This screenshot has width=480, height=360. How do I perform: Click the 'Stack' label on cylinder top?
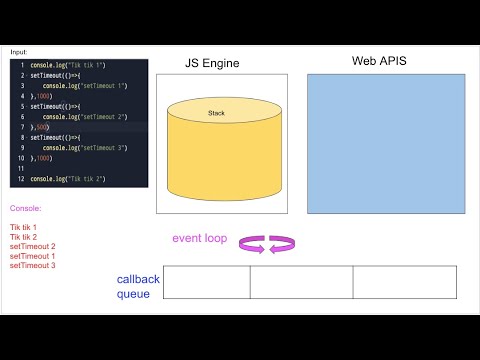[x=216, y=113]
